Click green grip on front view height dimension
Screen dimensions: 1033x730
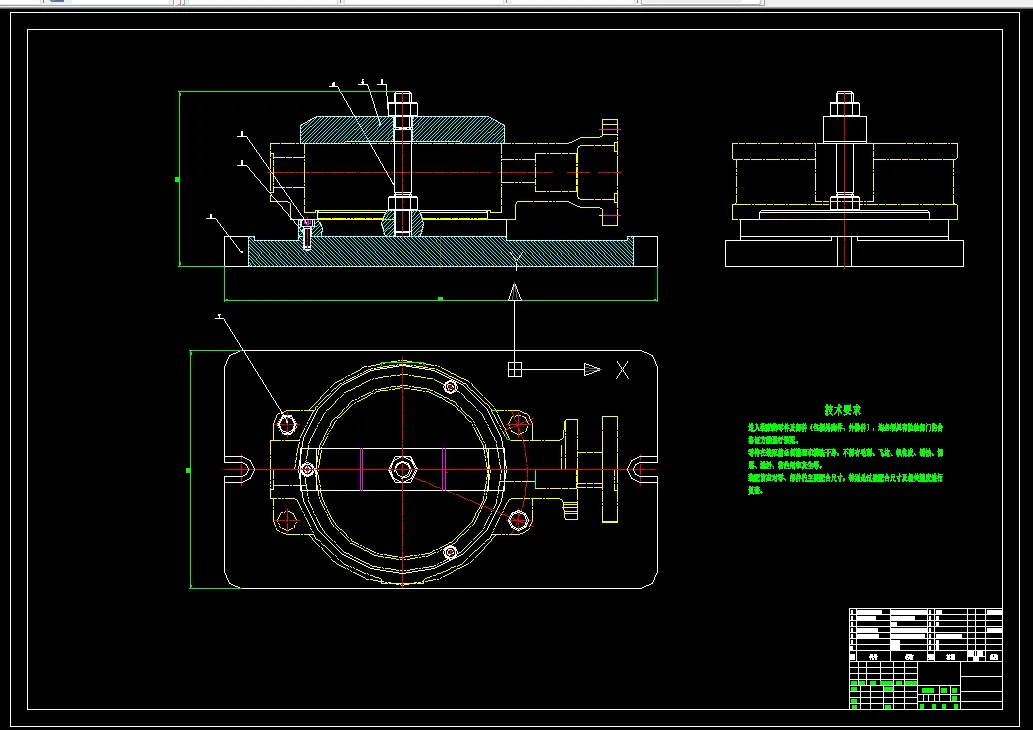click(x=177, y=179)
